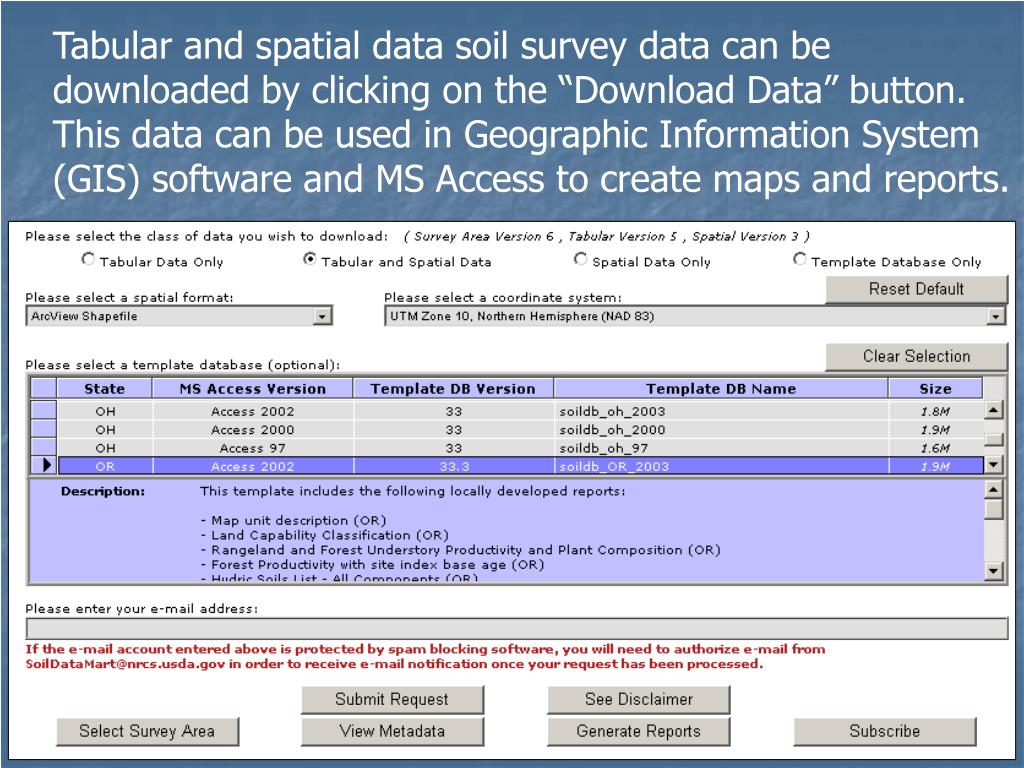1024x768 pixels.
Task: Click the Land Capability Classification (OR) line
Action: point(325,535)
